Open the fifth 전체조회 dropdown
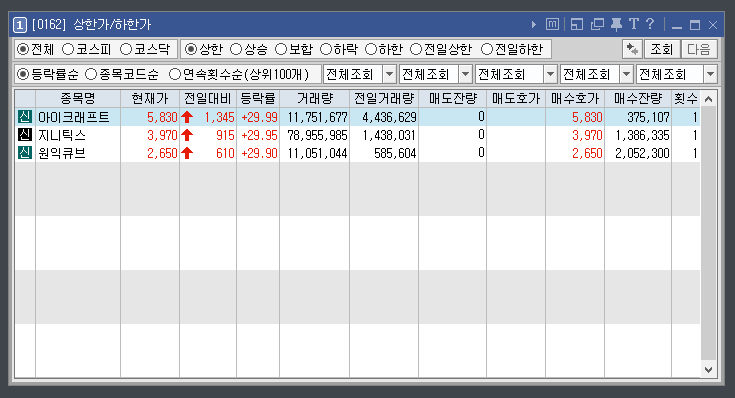The width and height of the screenshot is (735, 398). pos(710,74)
